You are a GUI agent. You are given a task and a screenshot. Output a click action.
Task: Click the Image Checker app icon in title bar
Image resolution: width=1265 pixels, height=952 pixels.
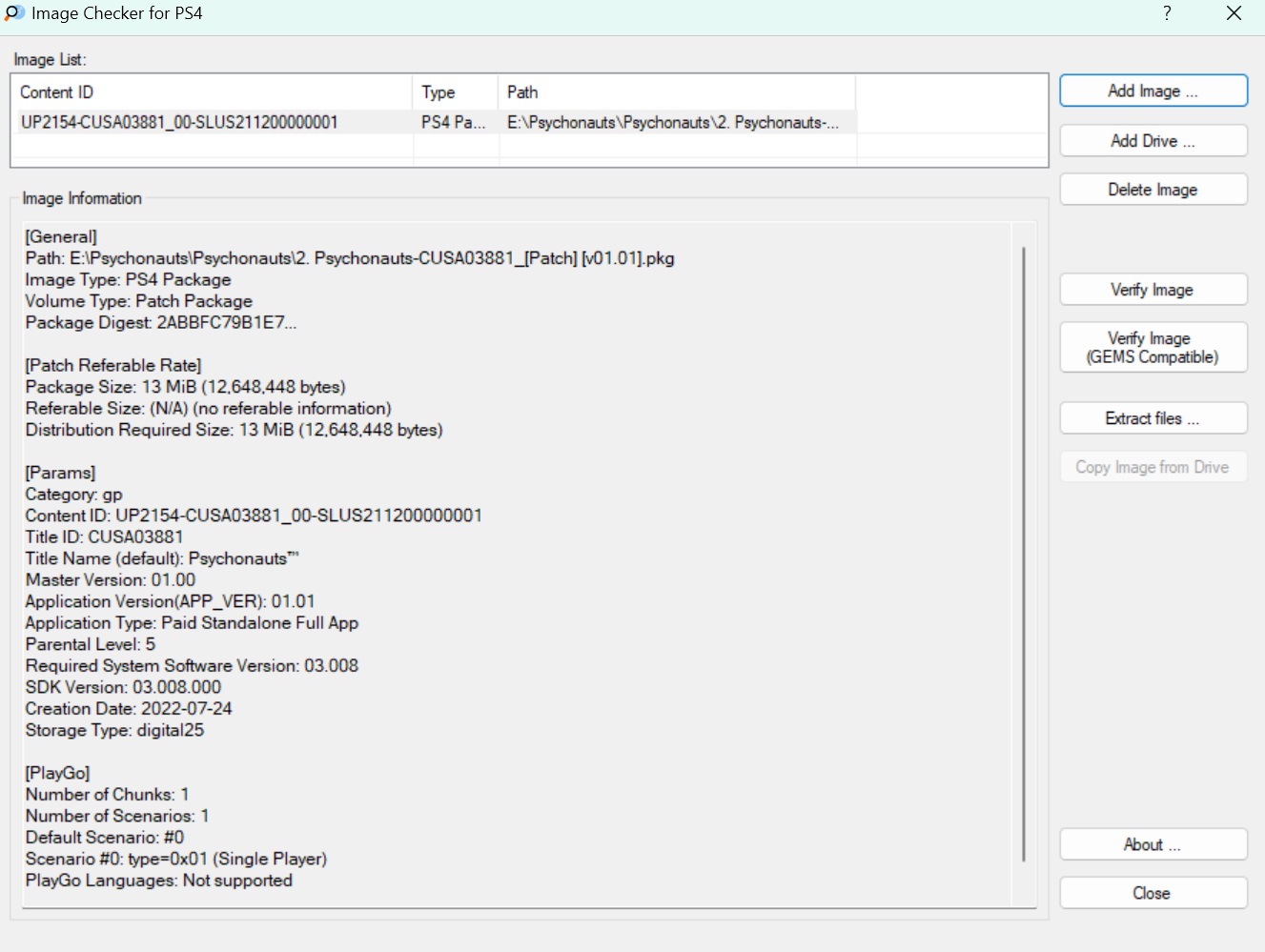click(x=14, y=13)
